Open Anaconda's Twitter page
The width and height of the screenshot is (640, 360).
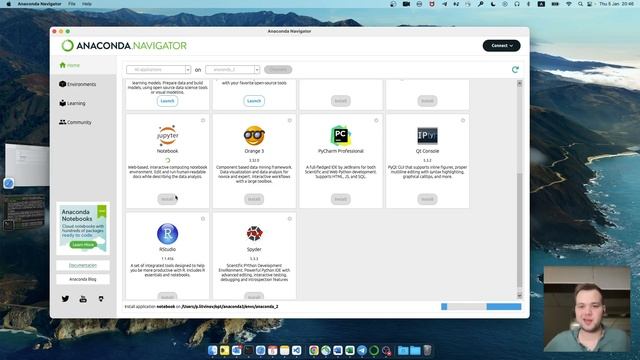[65, 299]
